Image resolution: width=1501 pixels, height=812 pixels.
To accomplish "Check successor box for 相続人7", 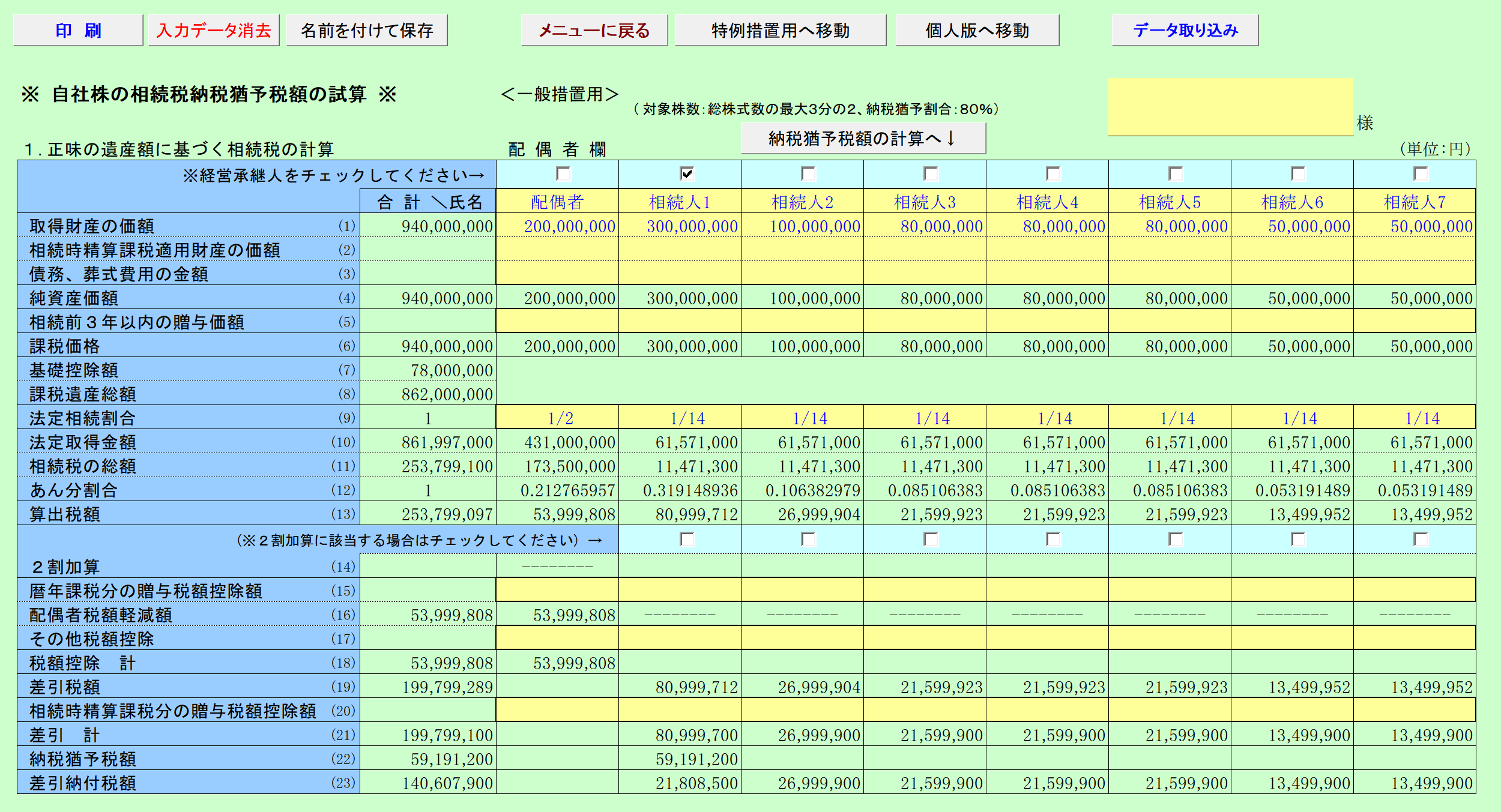I will (x=1421, y=174).
